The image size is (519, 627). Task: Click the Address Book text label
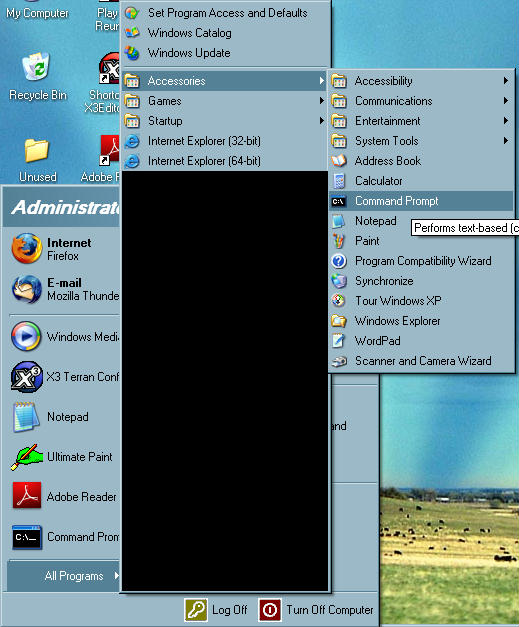[388, 161]
